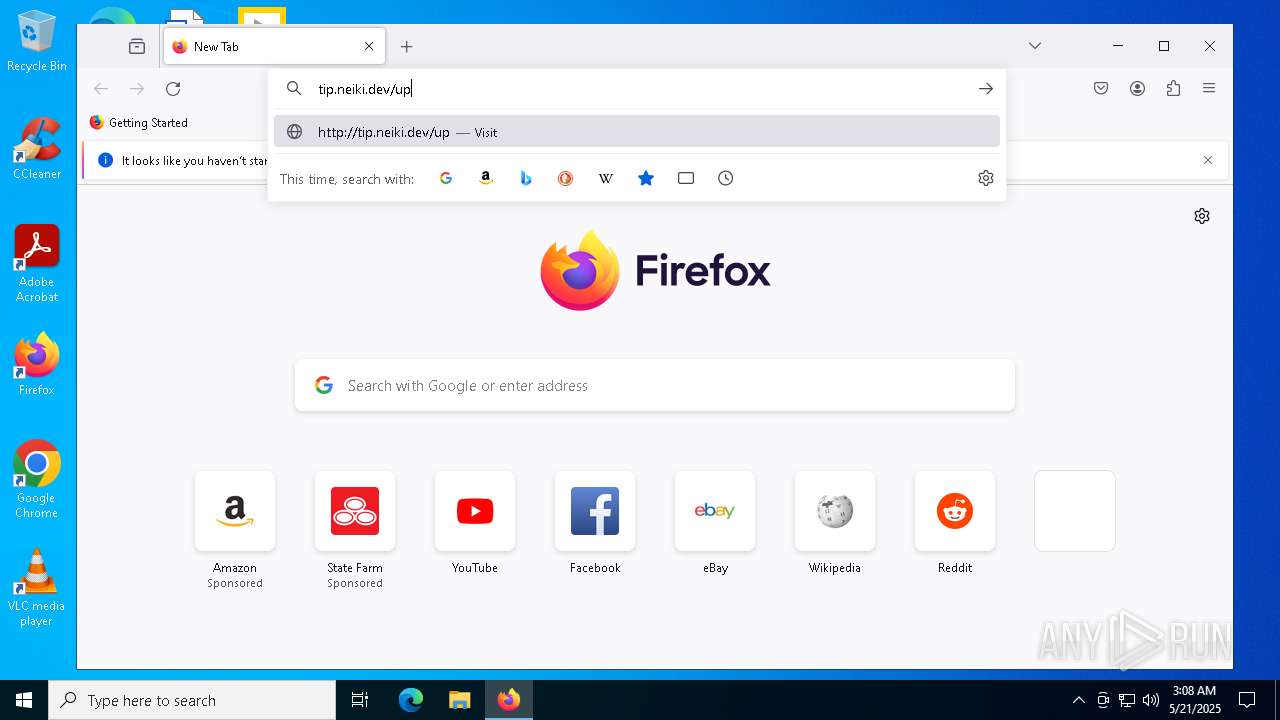Visit http://tip.neiki.dev/up suggestion
This screenshot has height=720, width=1280.
tap(637, 132)
